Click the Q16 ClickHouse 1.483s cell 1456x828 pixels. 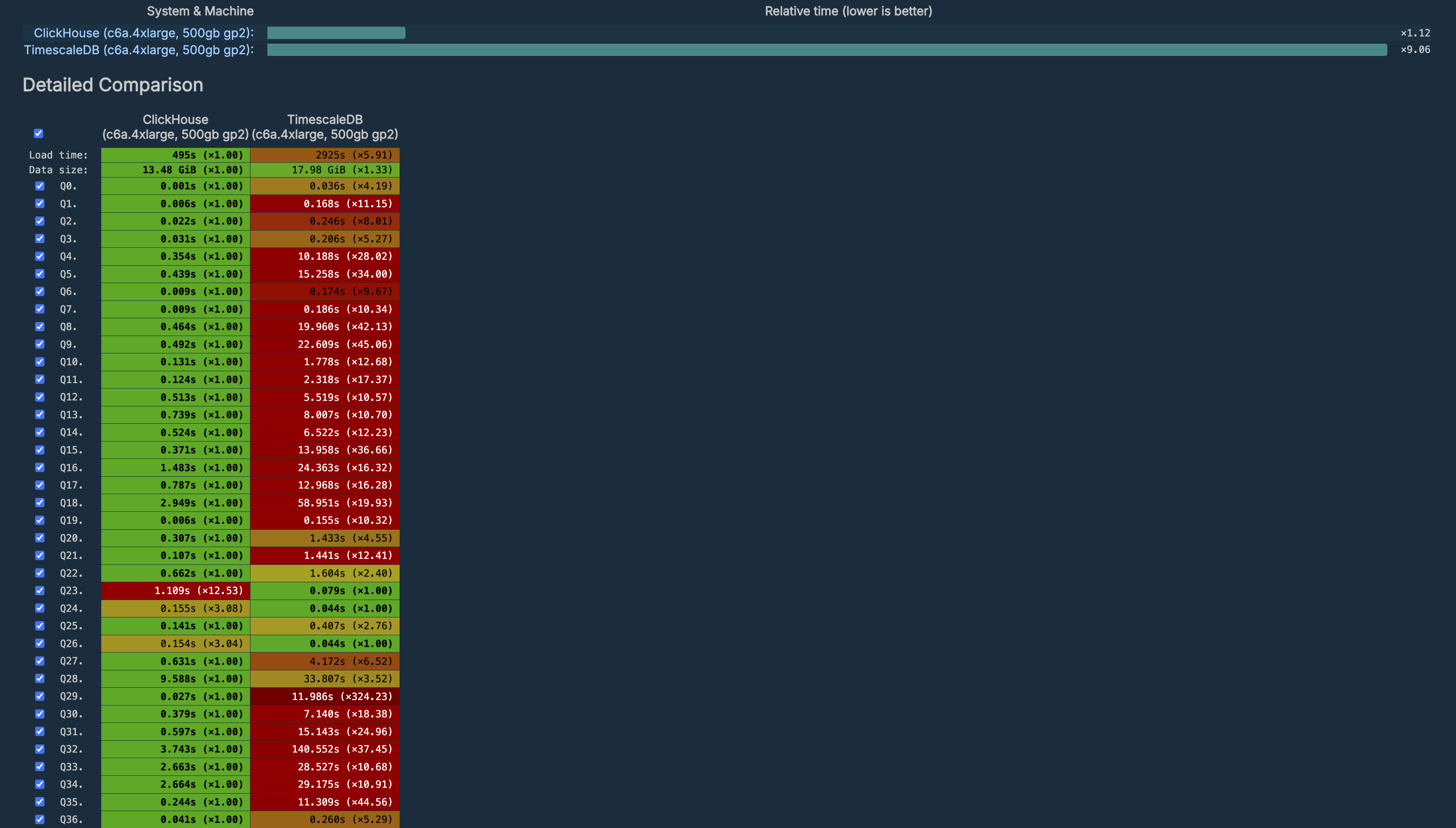click(176, 467)
